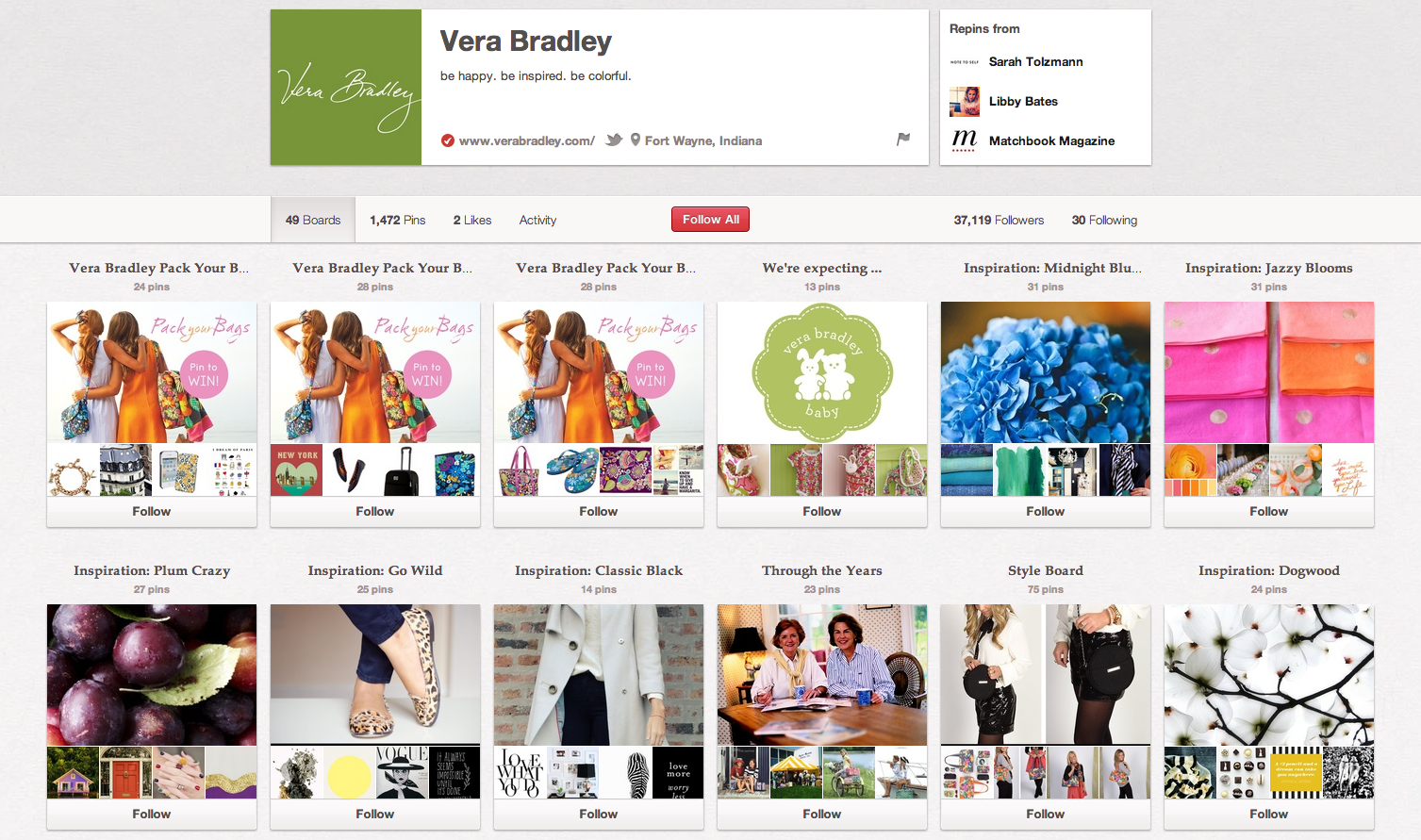1421x840 pixels.
Task: Open the Activity tab
Action: [537, 220]
